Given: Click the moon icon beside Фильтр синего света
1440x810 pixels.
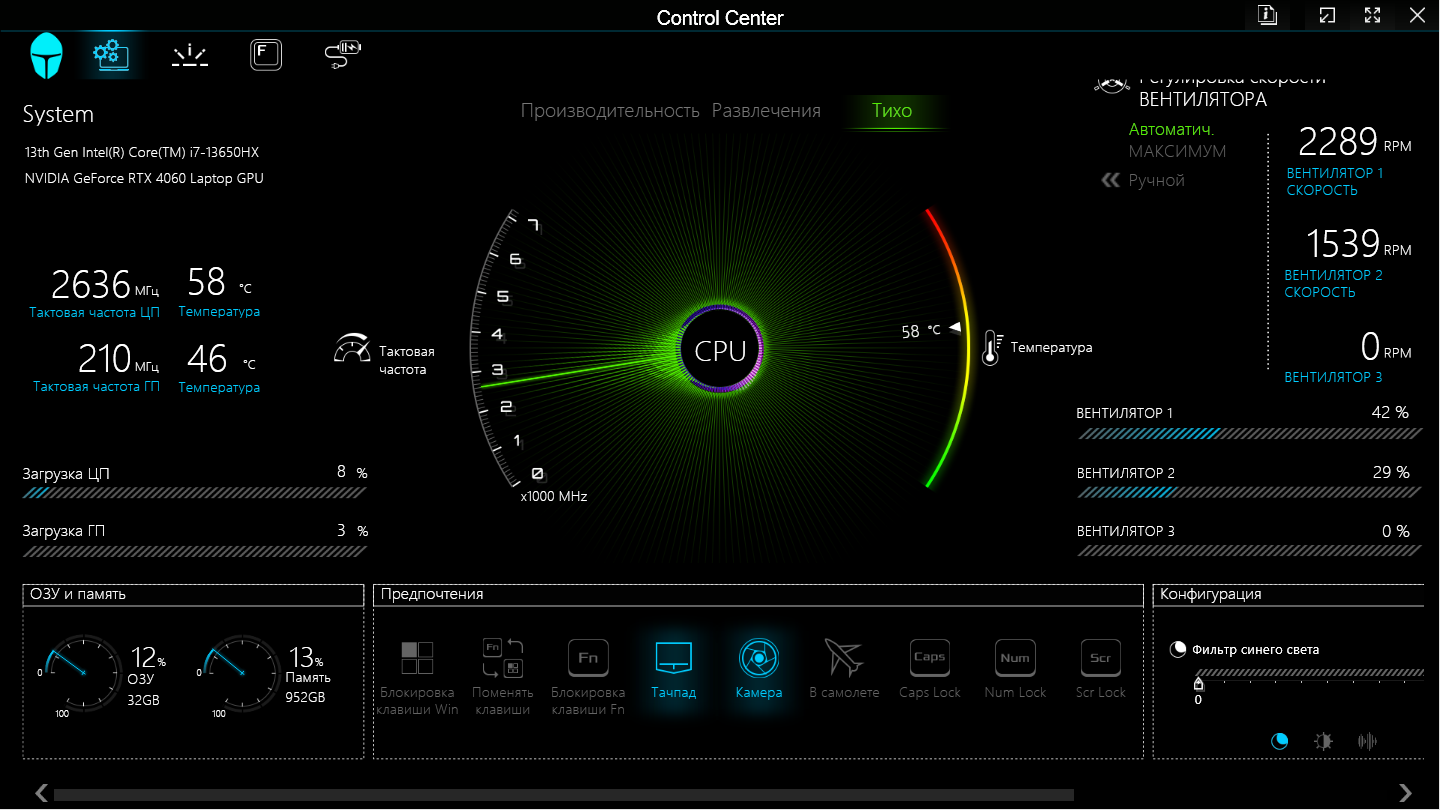Looking at the screenshot, I should coord(1178,649).
